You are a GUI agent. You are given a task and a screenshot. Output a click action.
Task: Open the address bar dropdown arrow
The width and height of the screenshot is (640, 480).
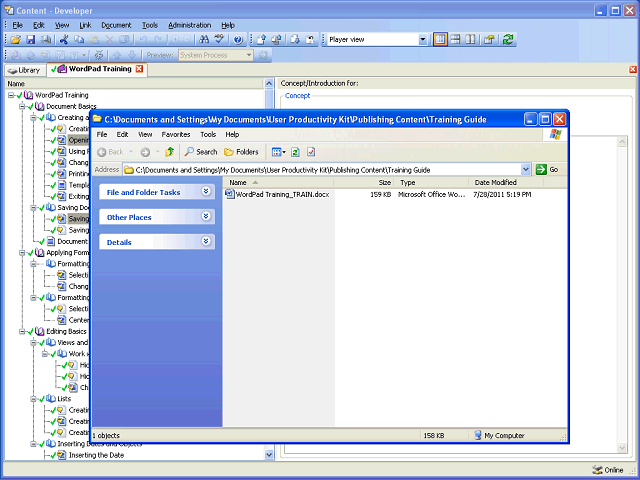tap(526, 169)
